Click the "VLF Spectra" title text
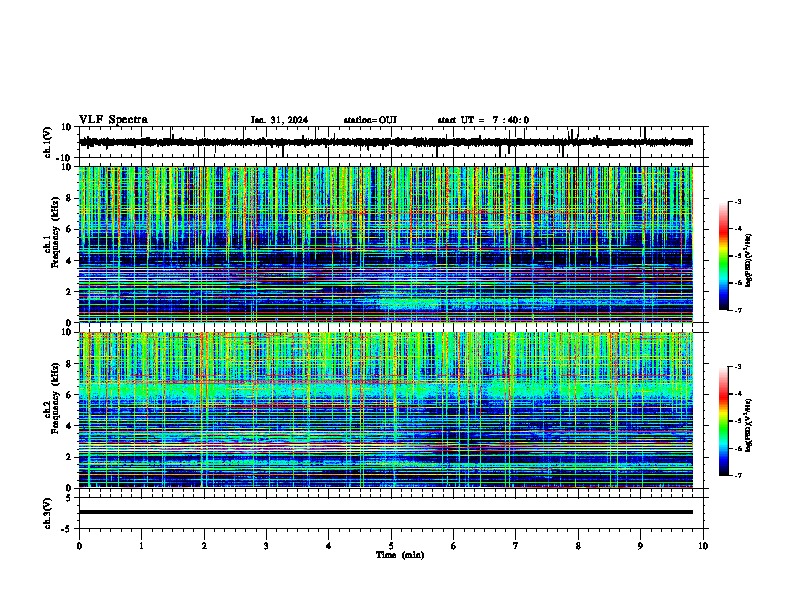Viewport: 792px width, 612px height. 113,119
